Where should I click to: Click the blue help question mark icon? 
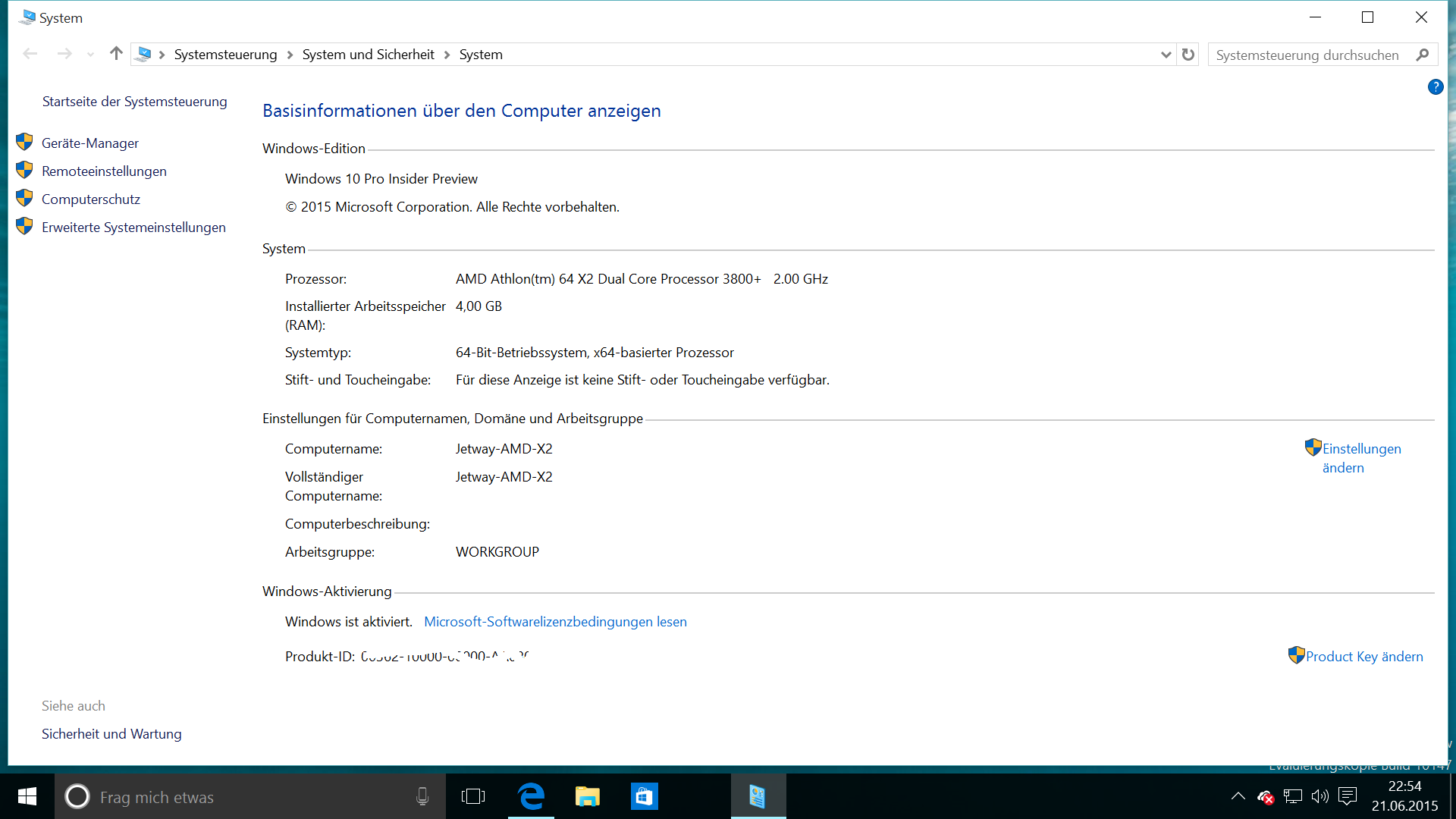pyautogui.click(x=1435, y=87)
